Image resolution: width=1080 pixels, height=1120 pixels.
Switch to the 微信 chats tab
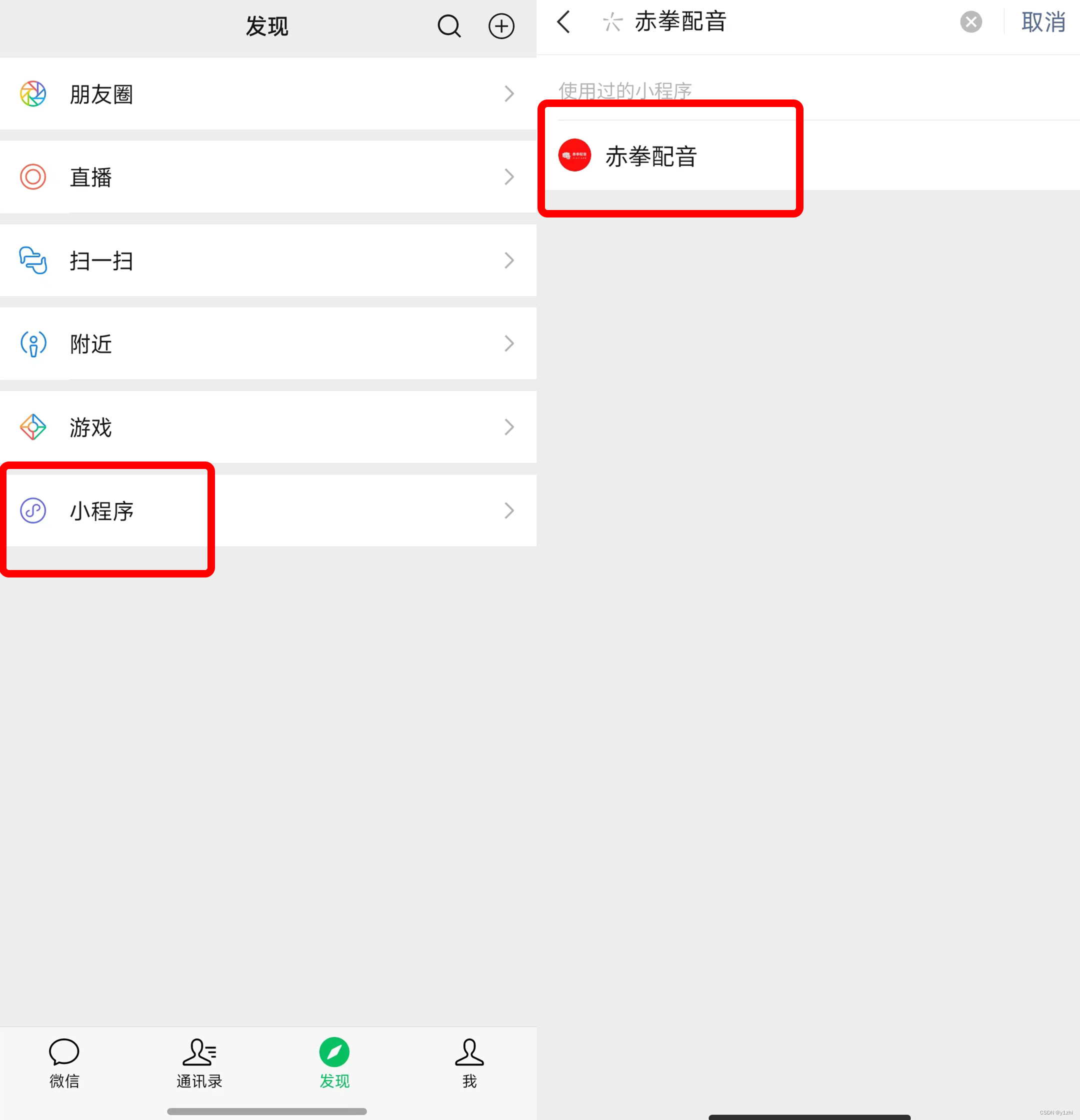tap(64, 1063)
